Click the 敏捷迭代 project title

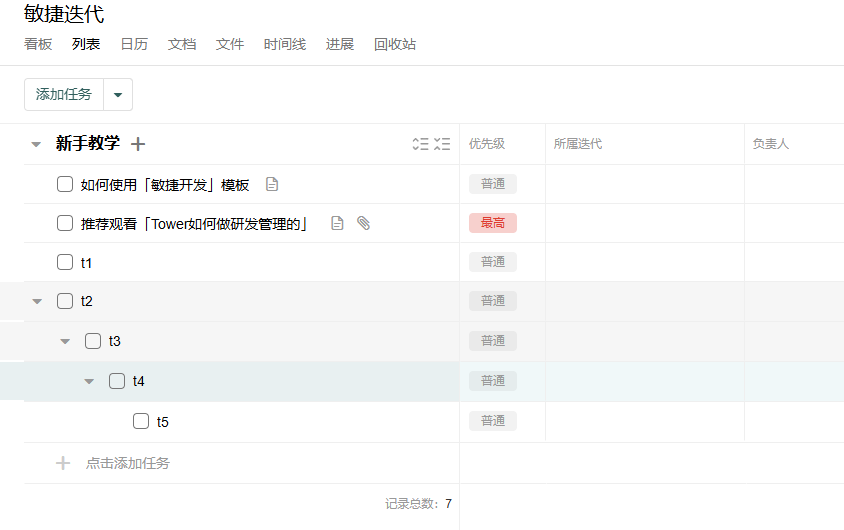coord(64,13)
